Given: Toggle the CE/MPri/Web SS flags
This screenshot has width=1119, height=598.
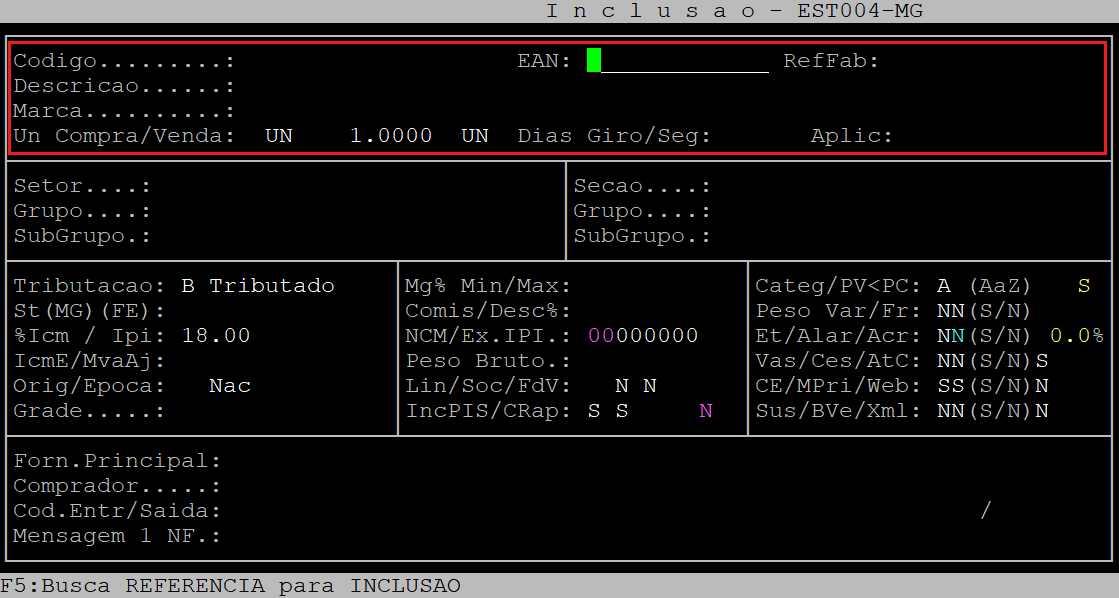Looking at the screenshot, I should coord(950,386).
